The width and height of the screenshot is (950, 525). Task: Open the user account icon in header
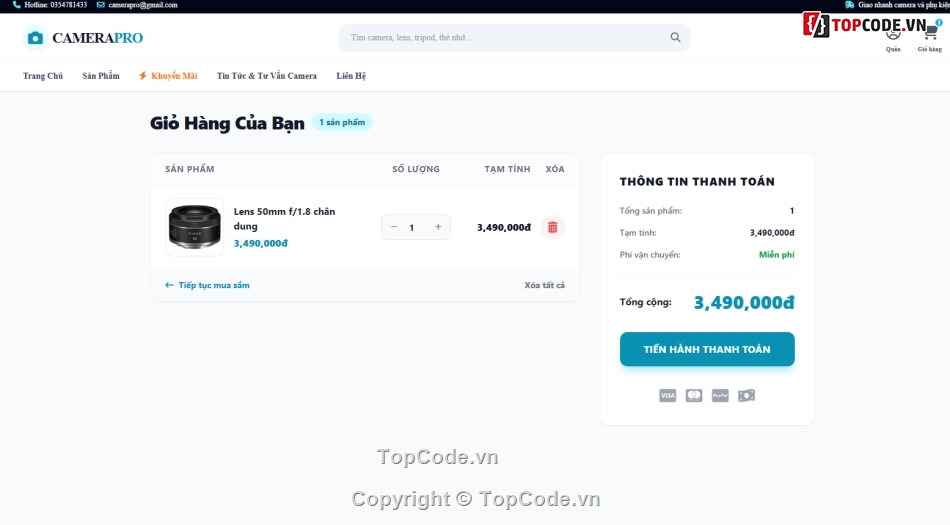[x=893, y=35]
